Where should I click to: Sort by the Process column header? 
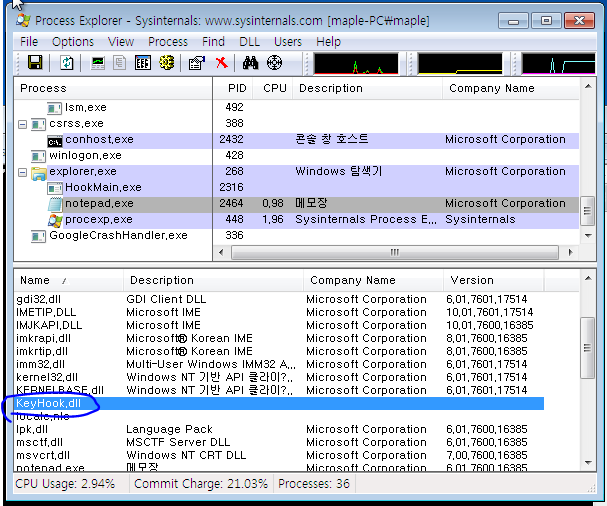[113, 88]
